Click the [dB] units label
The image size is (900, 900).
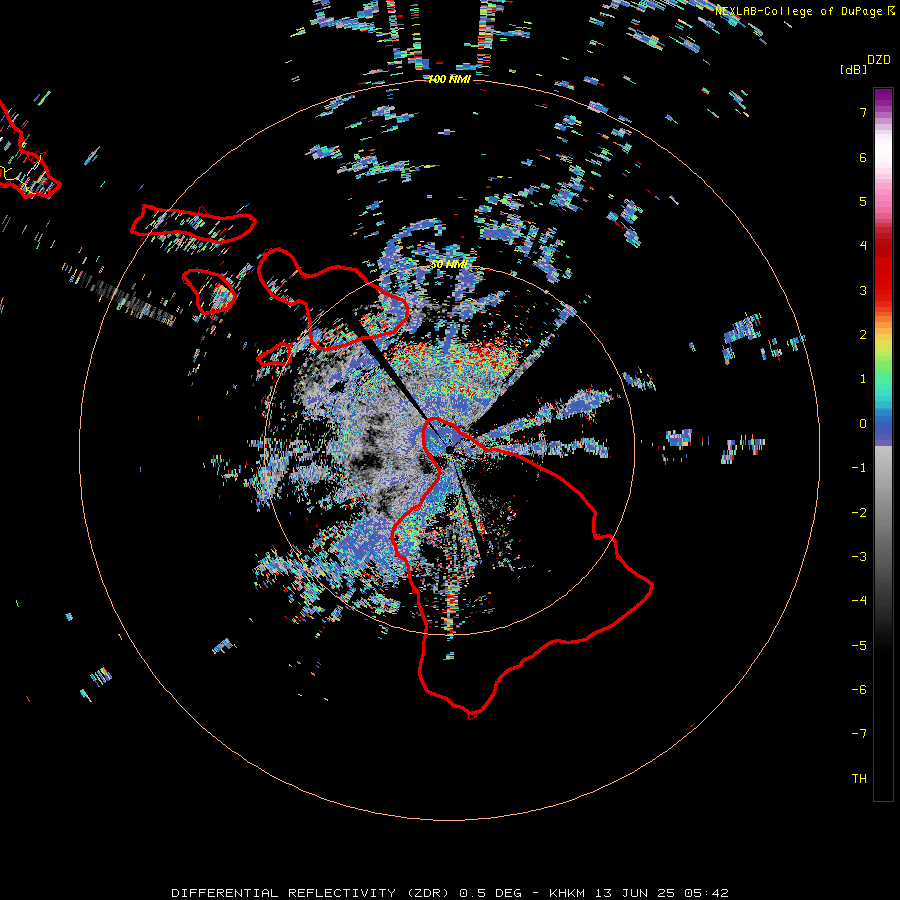click(x=853, y=69)
